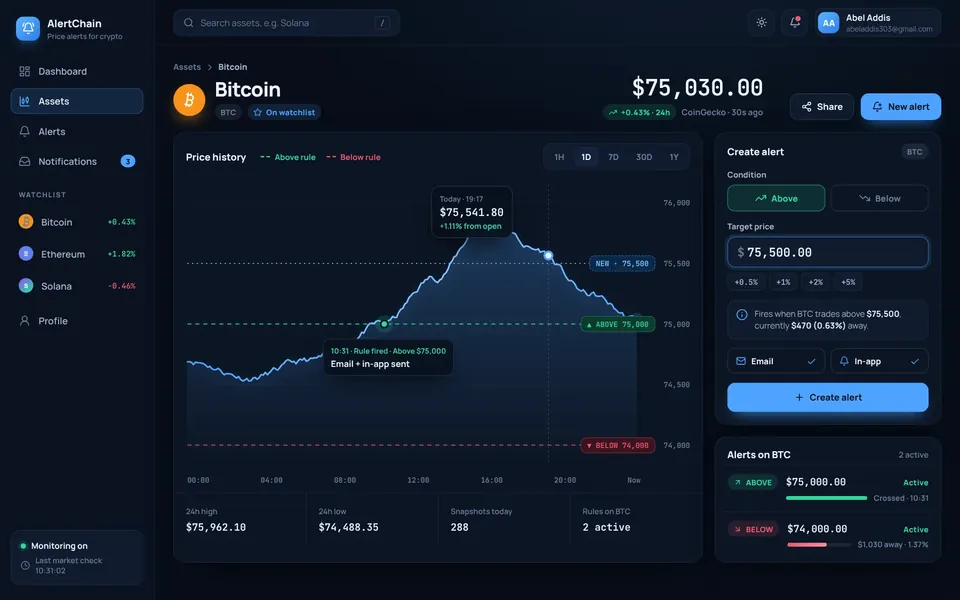
Task: Toggle the Above rule legend item
Action: tap(288, 157)
